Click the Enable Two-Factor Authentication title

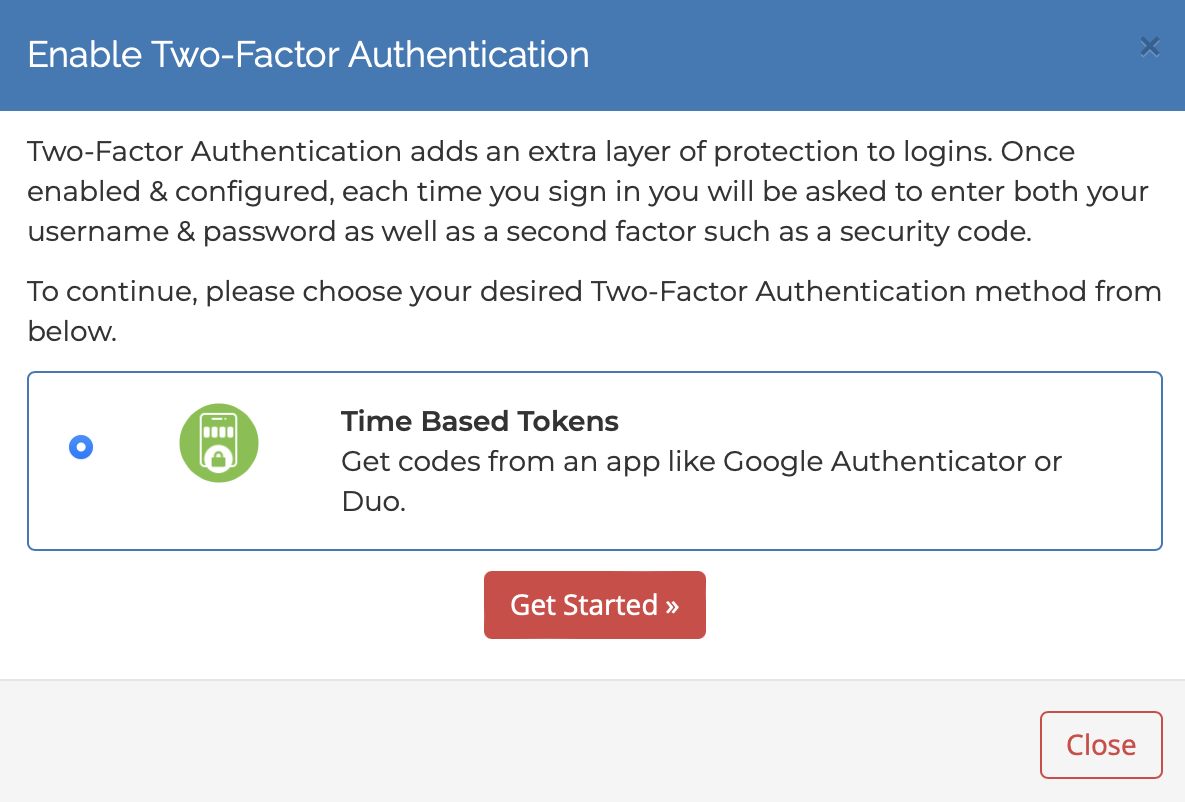308,54
